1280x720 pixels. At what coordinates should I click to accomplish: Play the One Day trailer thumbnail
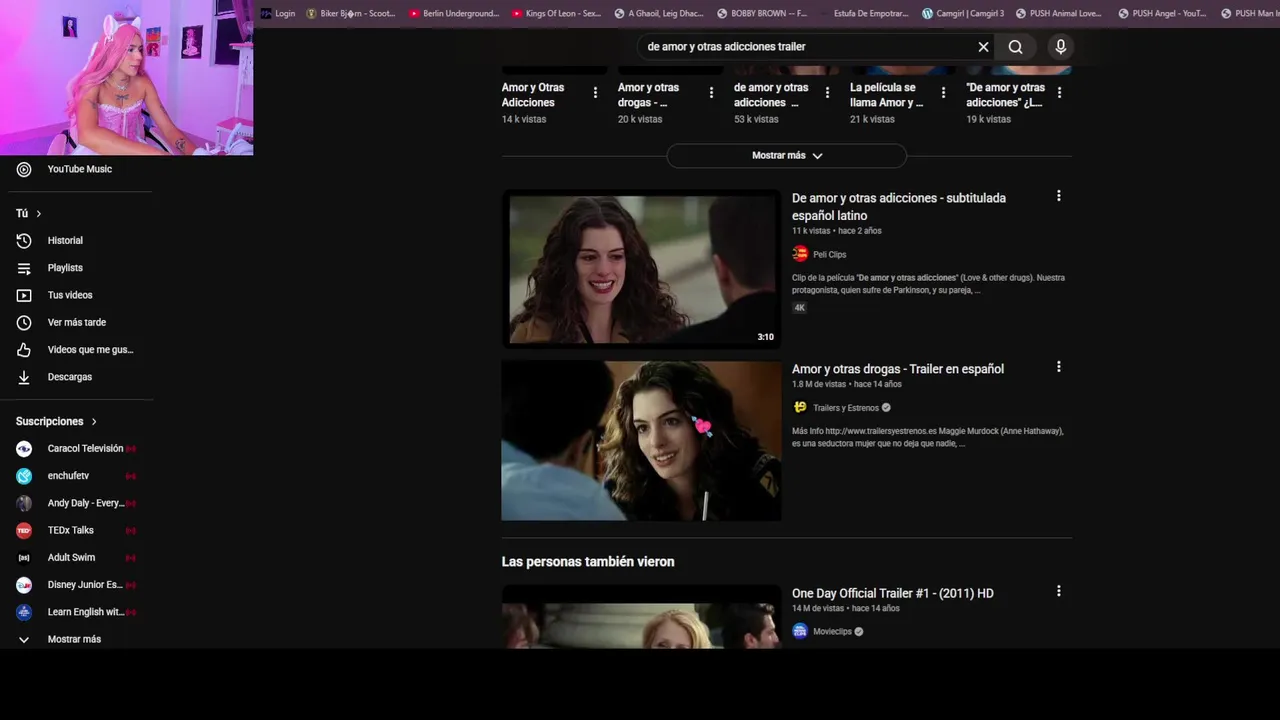pos(641,617)
